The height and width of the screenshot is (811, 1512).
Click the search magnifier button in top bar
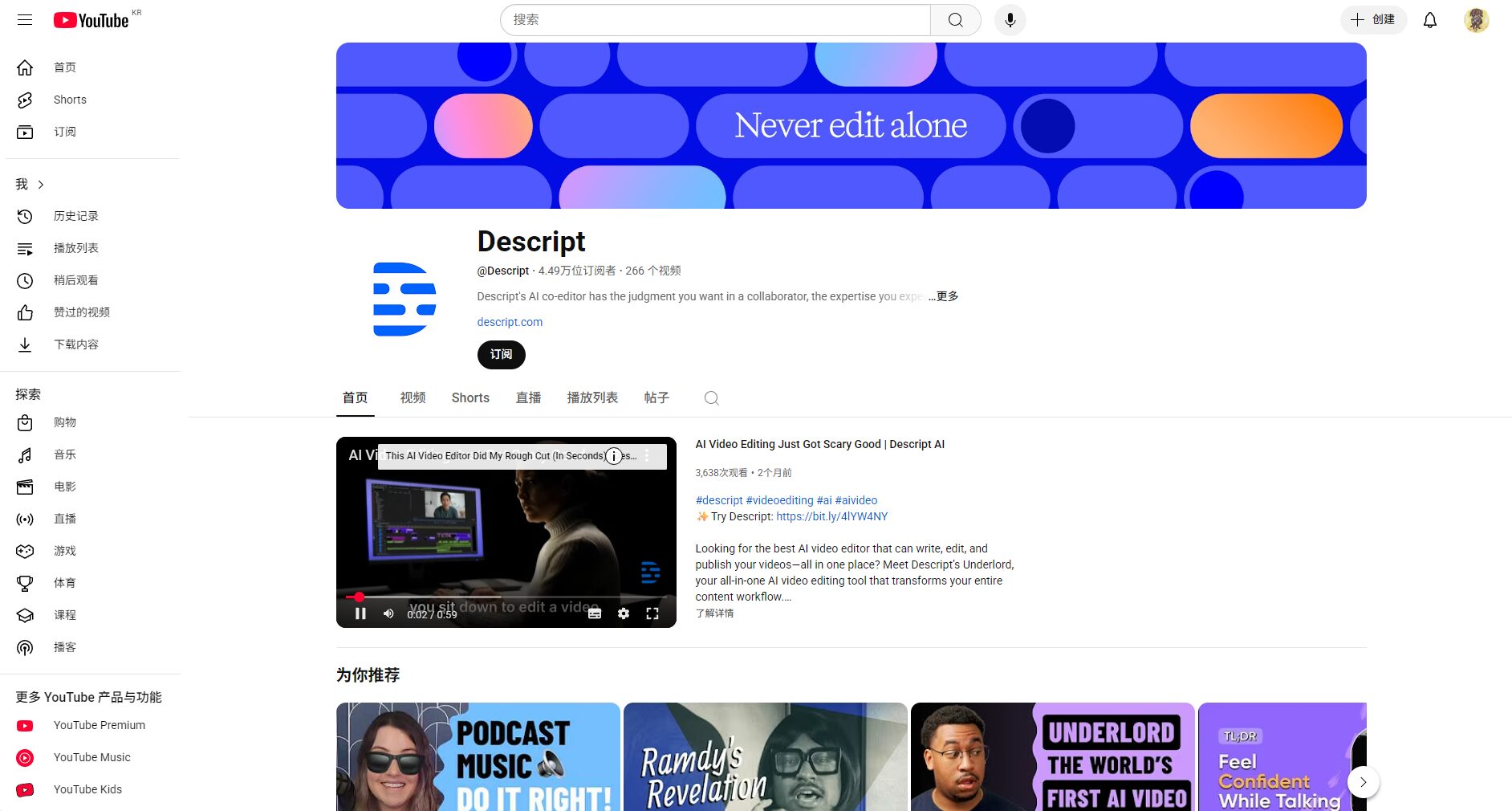pos(955,20)
